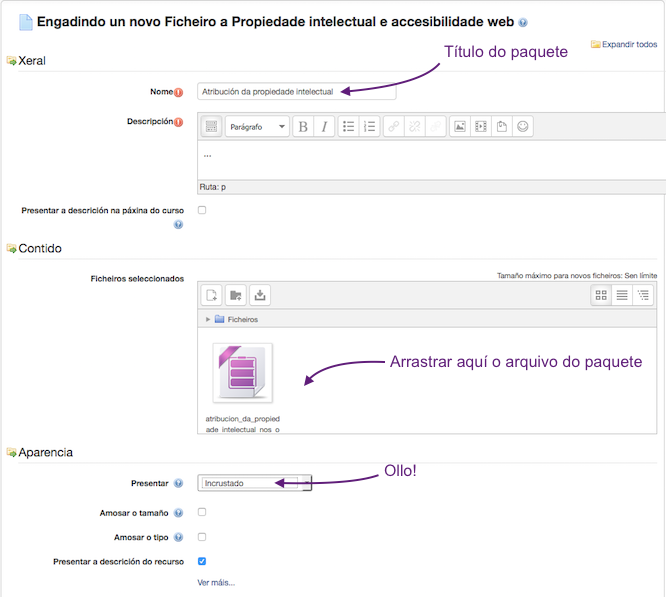Click inside the description text area
This screenshot has height=597, width=666.
(431, 160)
